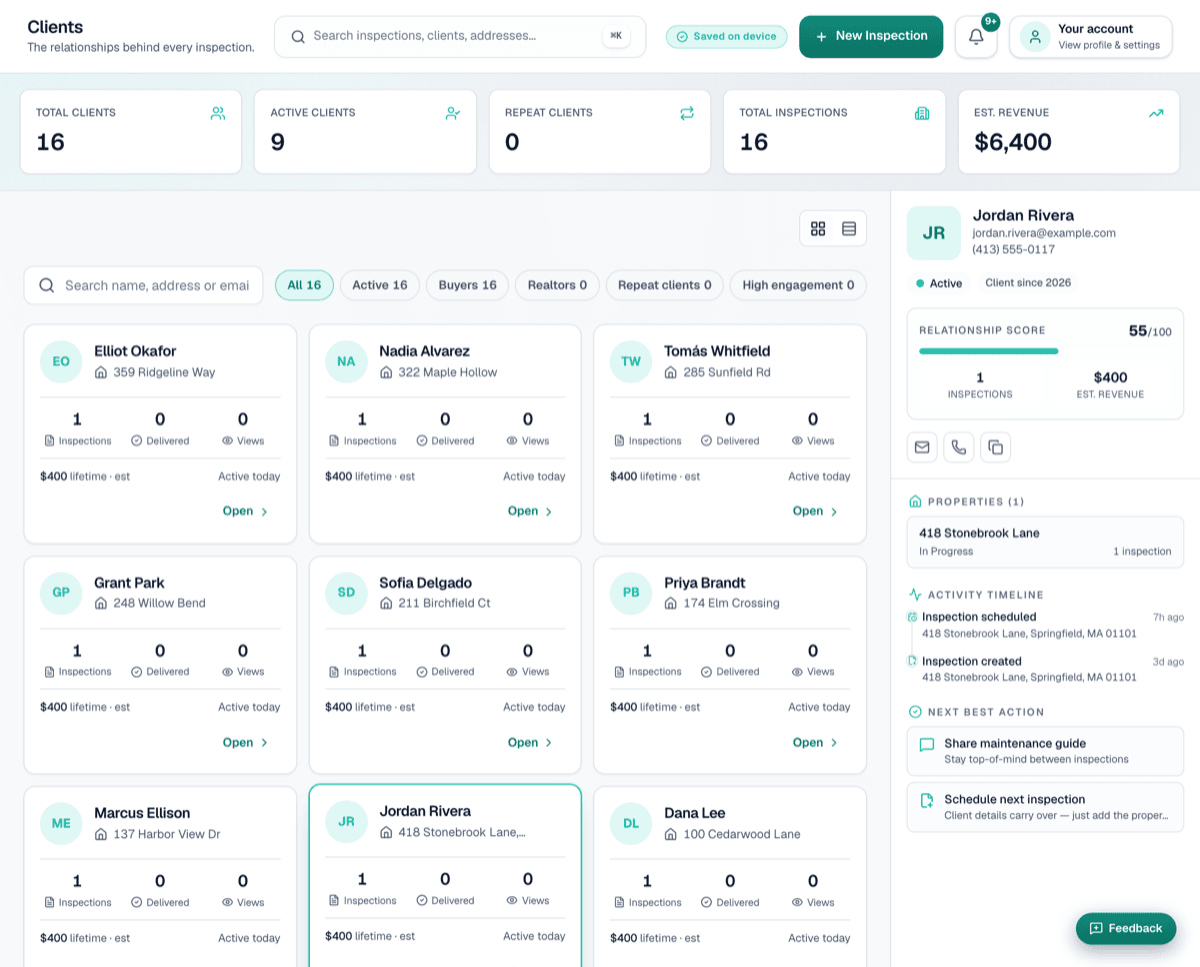Image resolution: width=1200 pixels, height=967 pixels.
Task: Select Jordan Rivera card name
Action: point(425,811)
